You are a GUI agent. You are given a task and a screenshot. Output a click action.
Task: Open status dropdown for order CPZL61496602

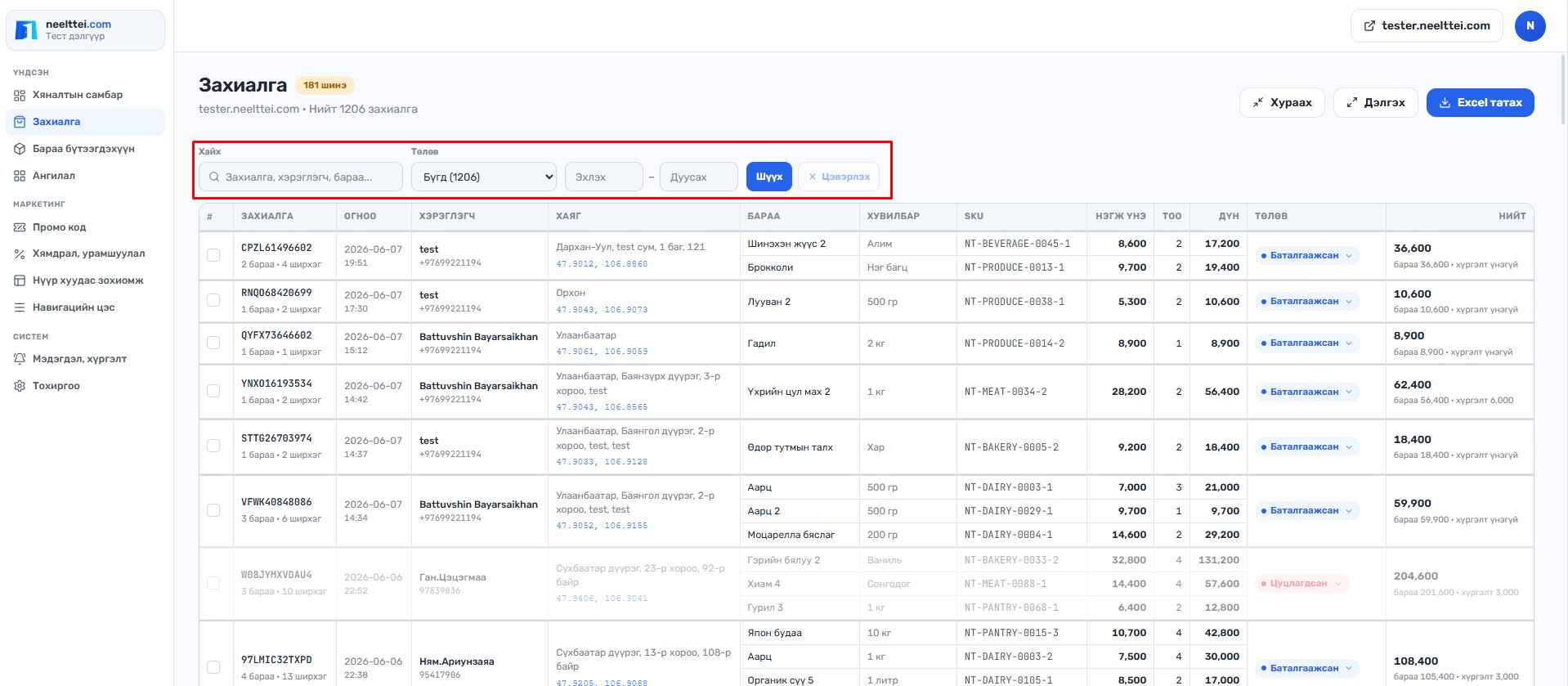pos(1306,256)
